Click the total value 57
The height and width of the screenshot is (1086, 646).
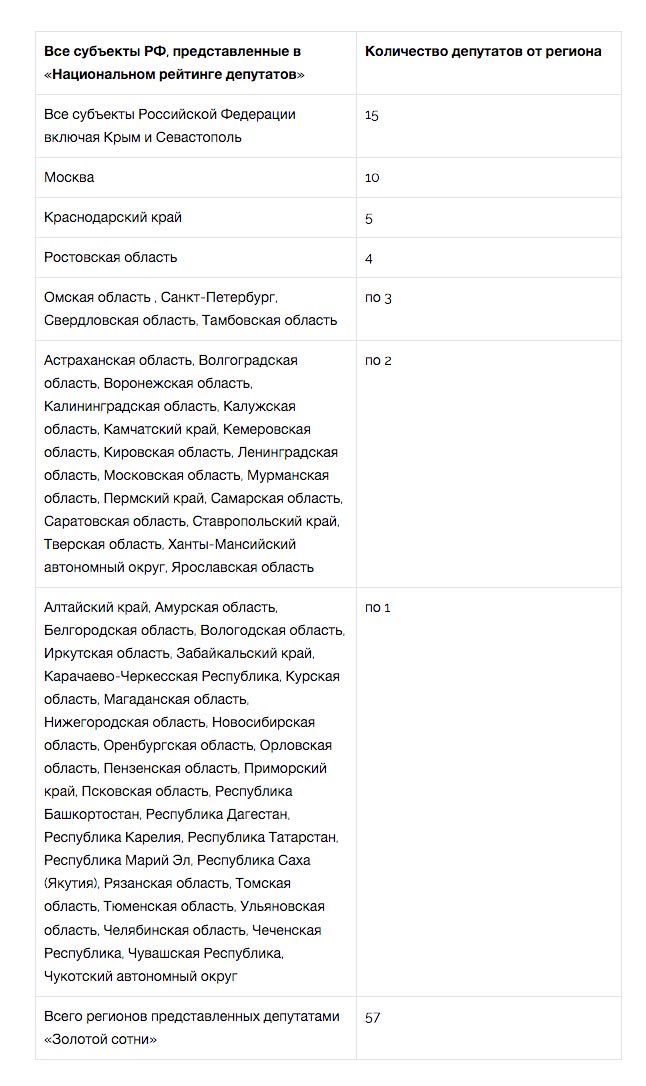[373, 1017]
